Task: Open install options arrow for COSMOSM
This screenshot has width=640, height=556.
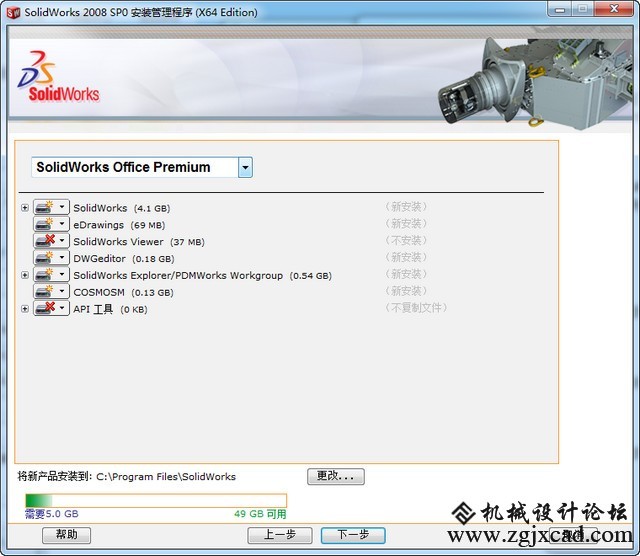Action: (x=62, y=291)
